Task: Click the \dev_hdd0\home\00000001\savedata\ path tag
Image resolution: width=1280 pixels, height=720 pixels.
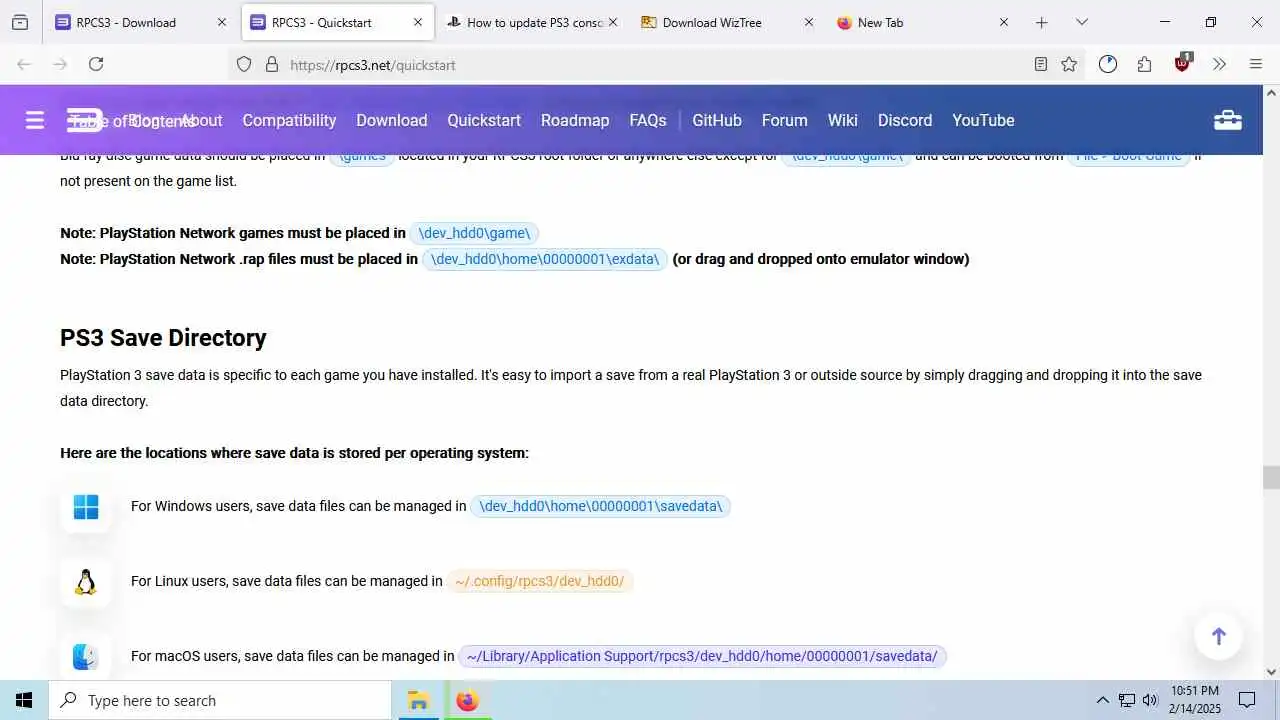Action: [x=601, y=506]
